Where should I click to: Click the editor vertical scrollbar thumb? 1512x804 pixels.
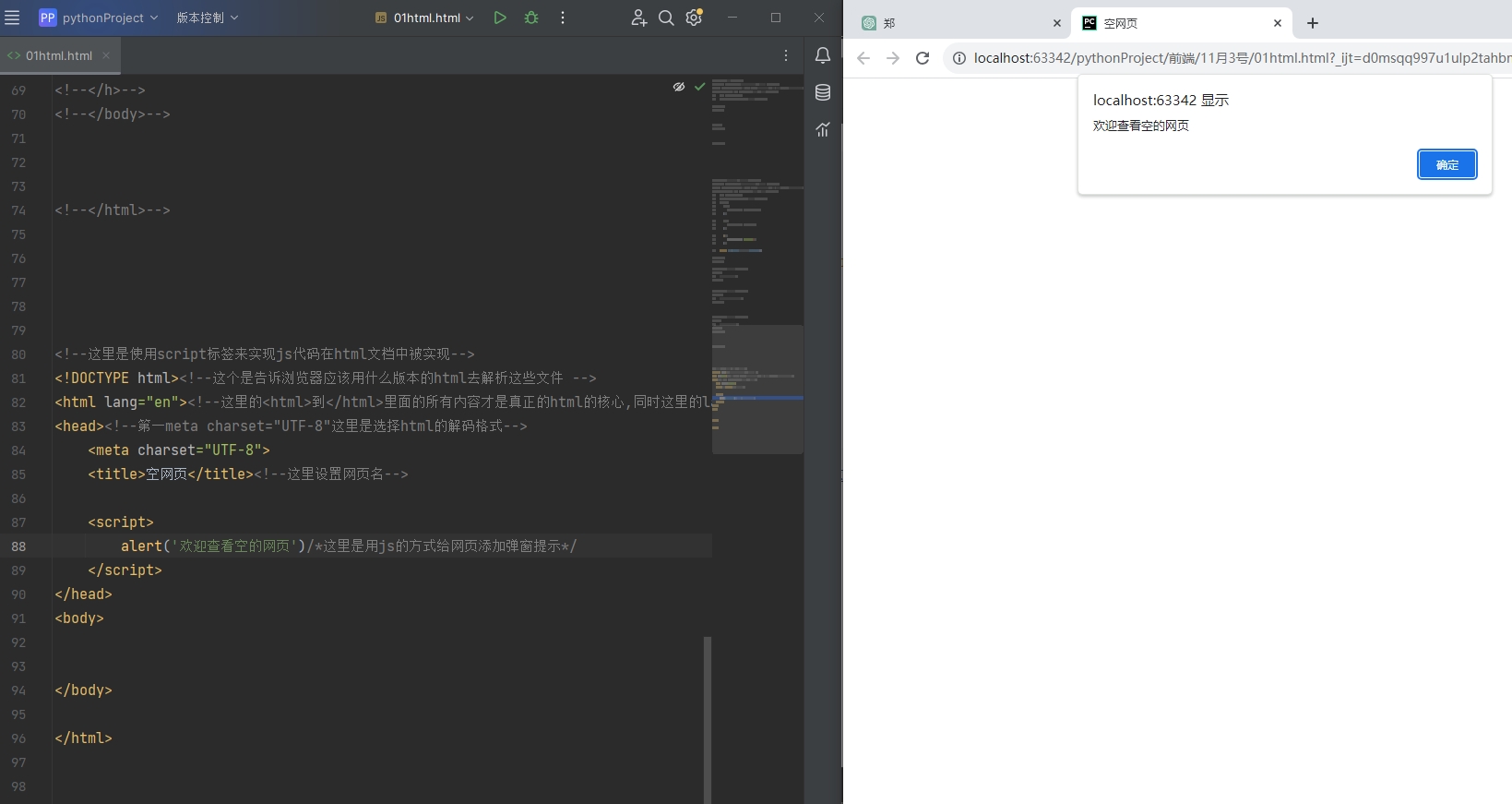click(x=708, y=720)
